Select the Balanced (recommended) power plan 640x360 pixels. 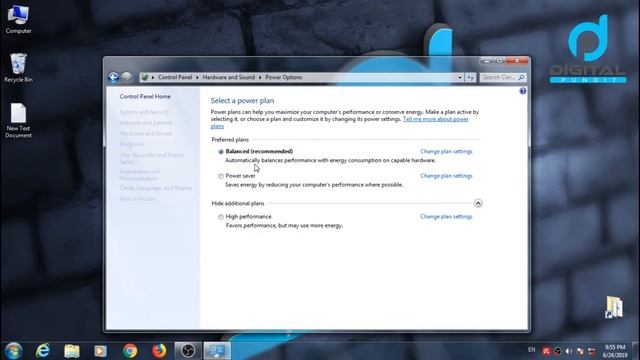pos(221,152)
